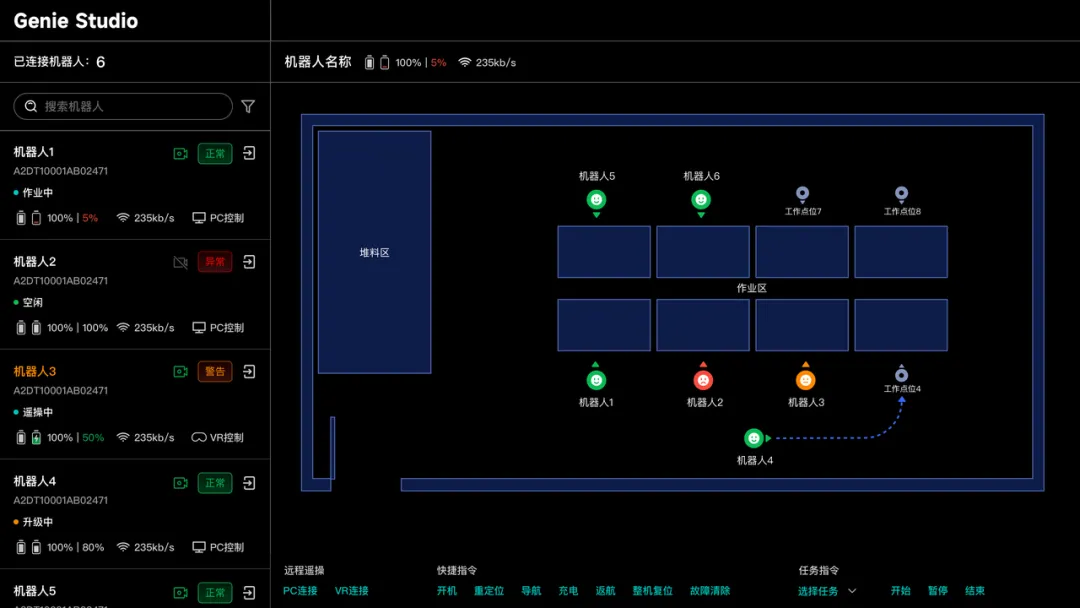Click the 堆料区 zone on map
The image size is (1080, 608).
click(x=375, y=252)
